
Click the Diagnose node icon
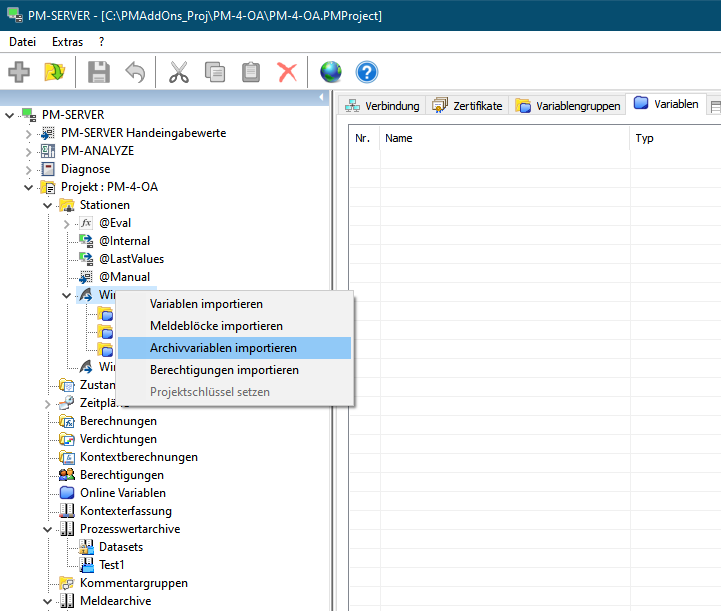(48, 169)
